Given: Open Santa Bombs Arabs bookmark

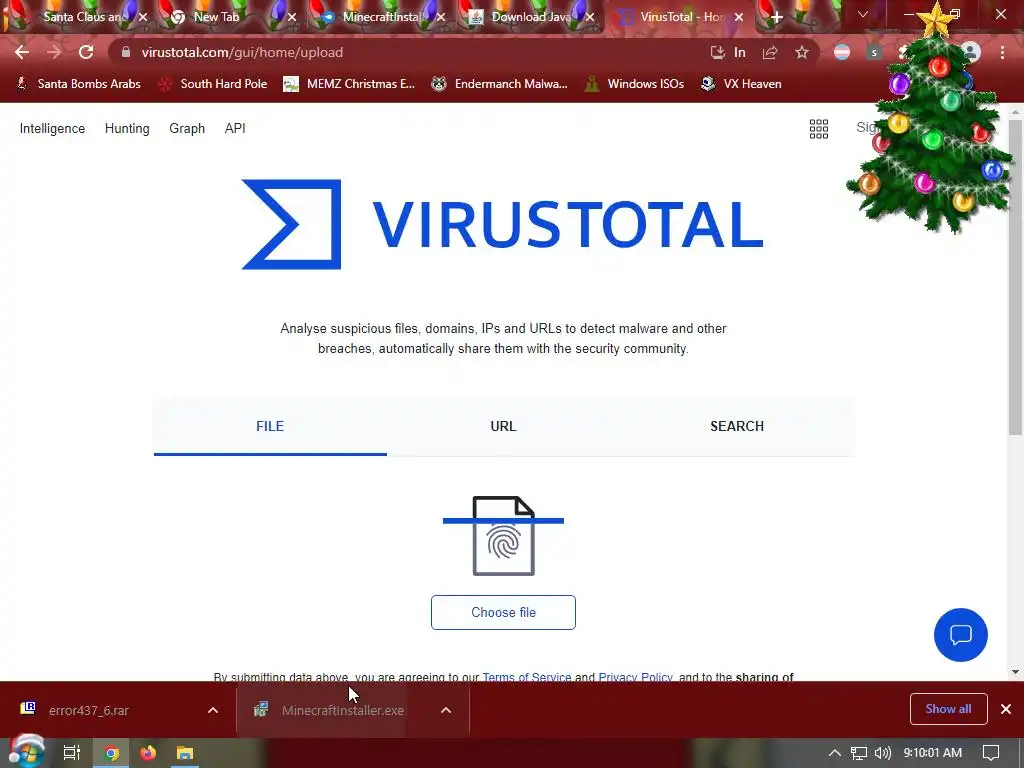Looking at the screenshot, I should click(x=78, y=84).
